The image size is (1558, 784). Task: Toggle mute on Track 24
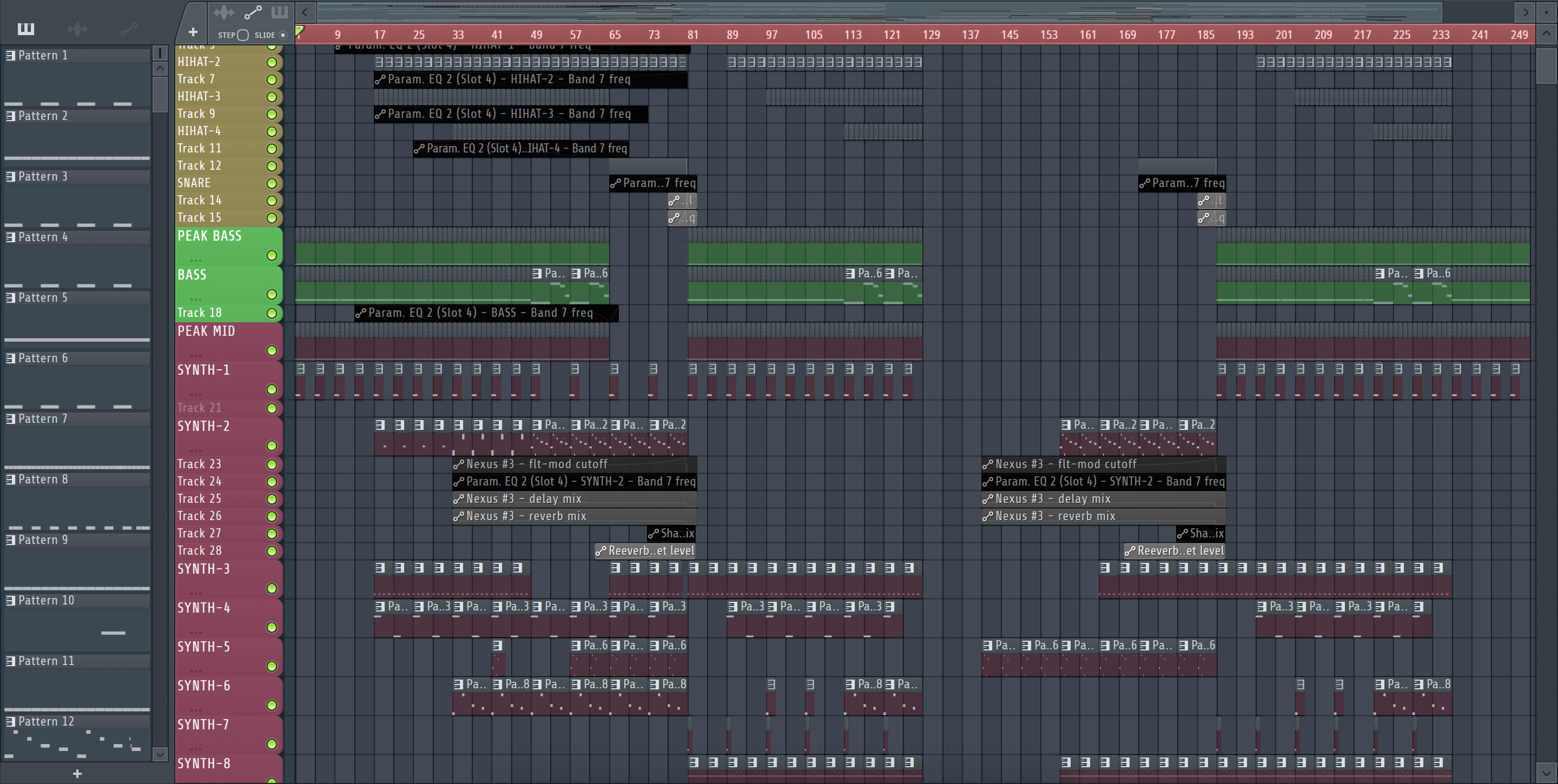coord(272,482)
